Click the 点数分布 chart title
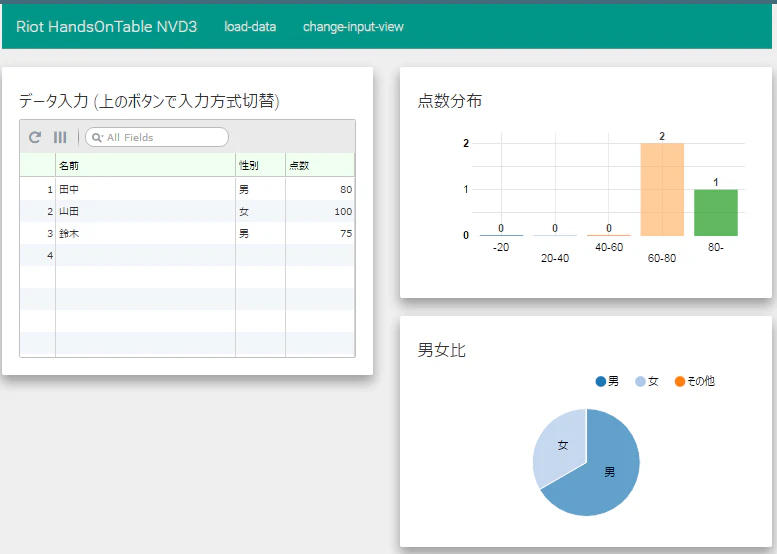The width and height of the screenshot is (777, 554). tap(449, 101)
